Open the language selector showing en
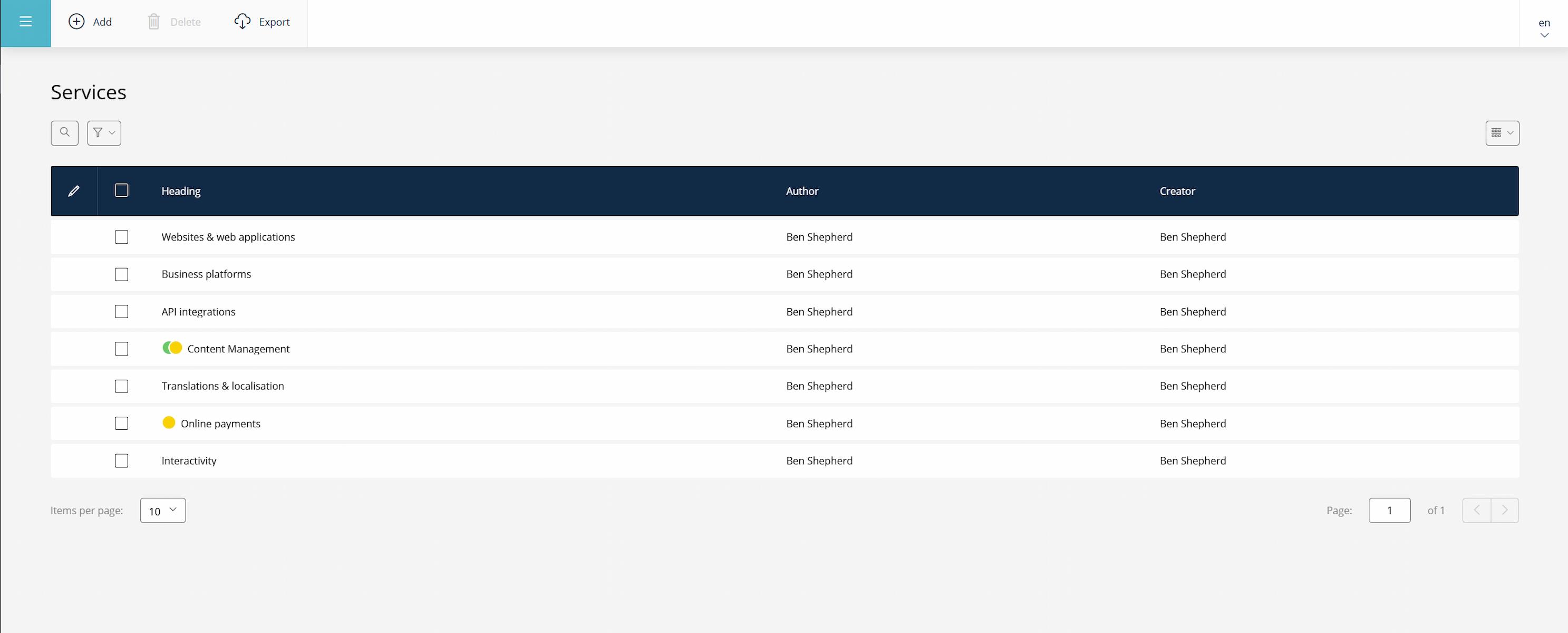The width and height of the screenshot is (1568, 633). (1544, 27)
